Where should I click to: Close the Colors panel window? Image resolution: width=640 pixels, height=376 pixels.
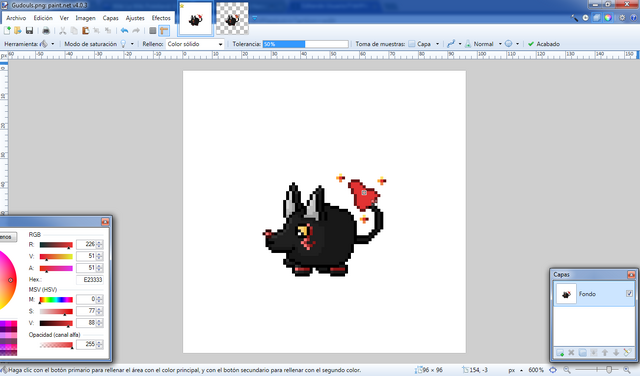click(105, 221)
